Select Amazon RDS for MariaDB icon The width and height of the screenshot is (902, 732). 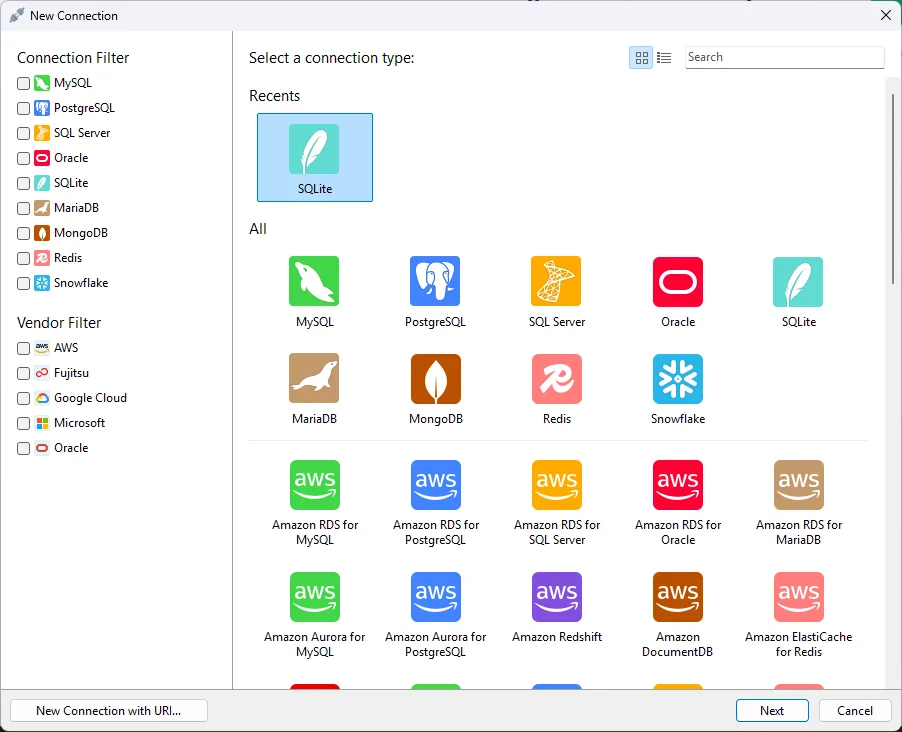pos(798,485)
